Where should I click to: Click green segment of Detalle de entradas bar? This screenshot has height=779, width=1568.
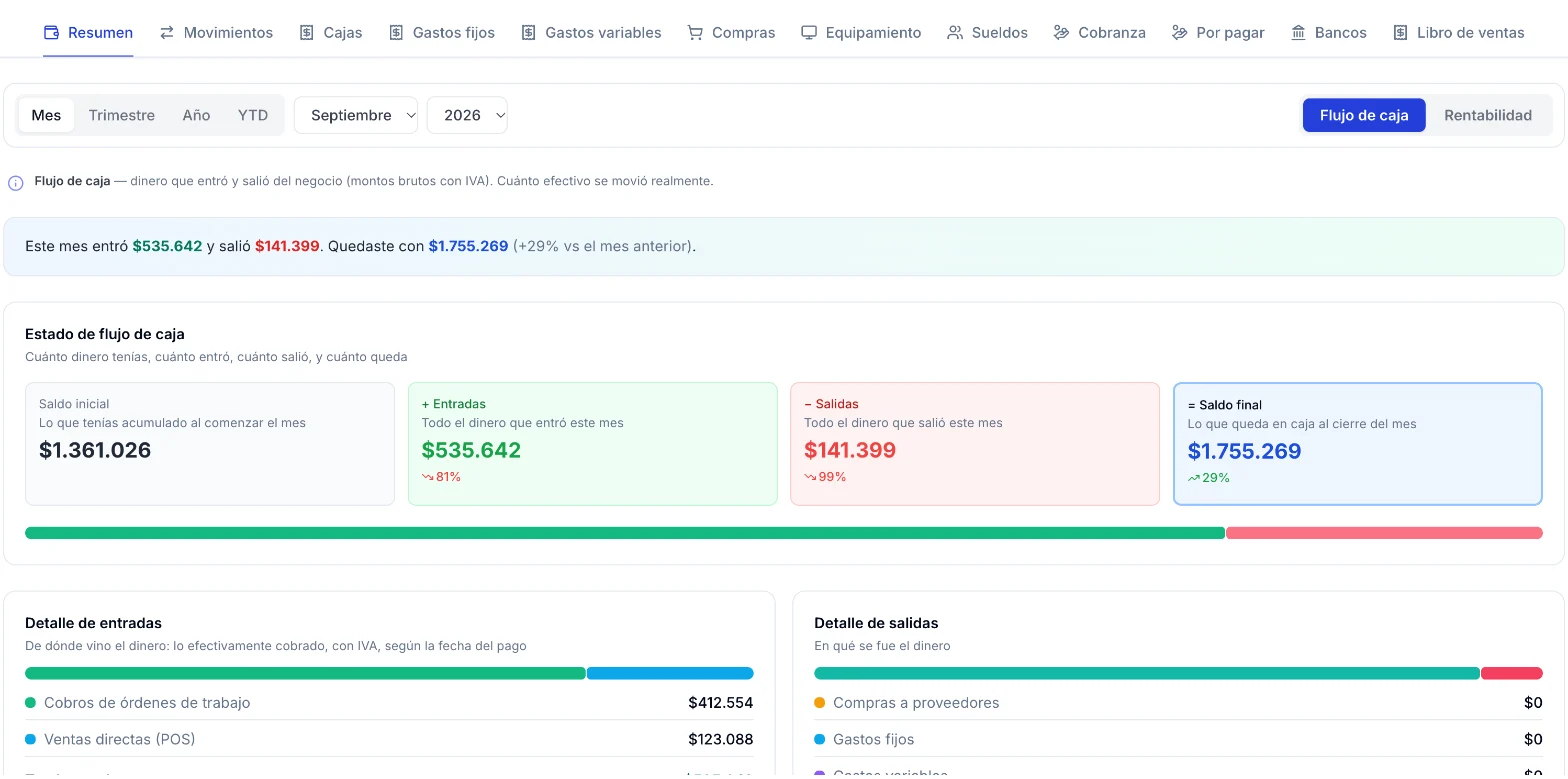[305, 673]
